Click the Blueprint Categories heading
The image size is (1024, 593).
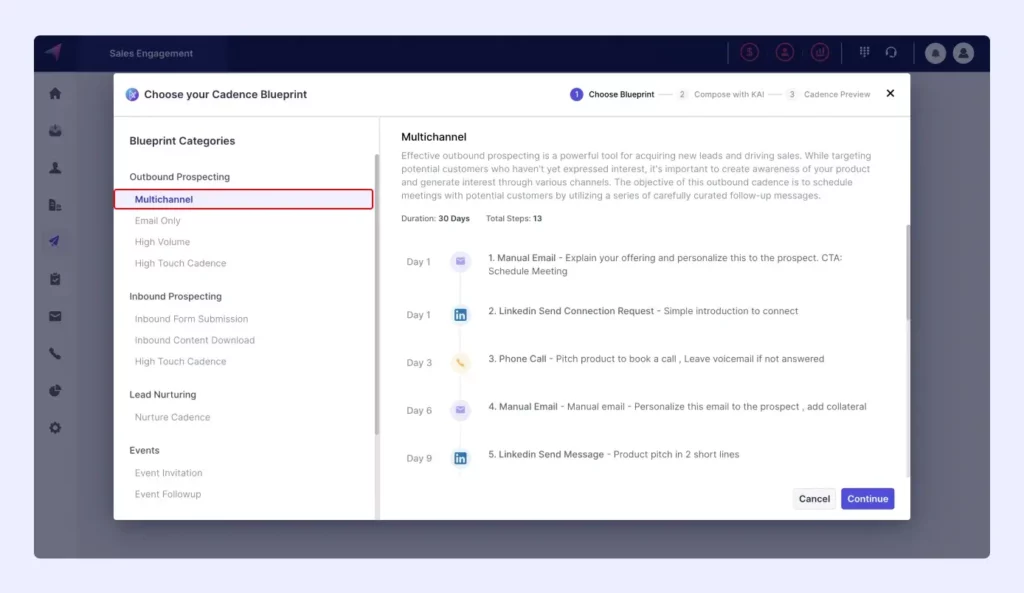(x=182, y=141)
